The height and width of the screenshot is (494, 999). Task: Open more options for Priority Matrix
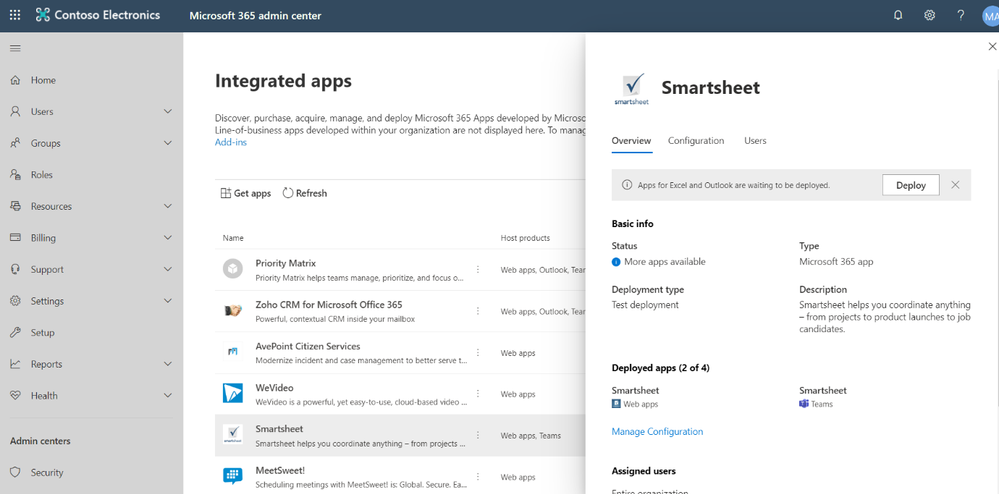pyautogui.click(x=478, y=269)
